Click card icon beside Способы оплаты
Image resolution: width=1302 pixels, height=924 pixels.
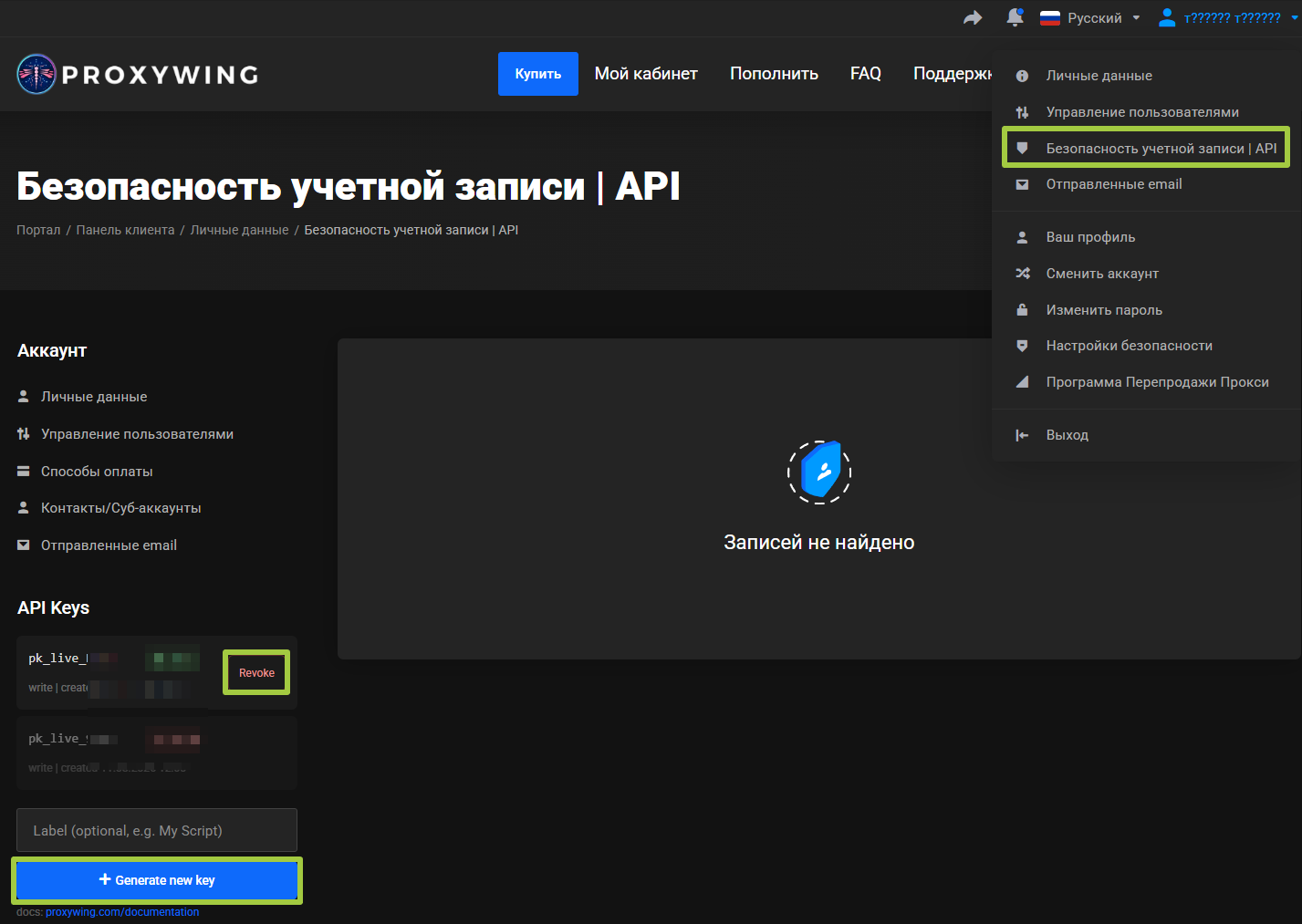pyautogui.click(x=24, y=472)
